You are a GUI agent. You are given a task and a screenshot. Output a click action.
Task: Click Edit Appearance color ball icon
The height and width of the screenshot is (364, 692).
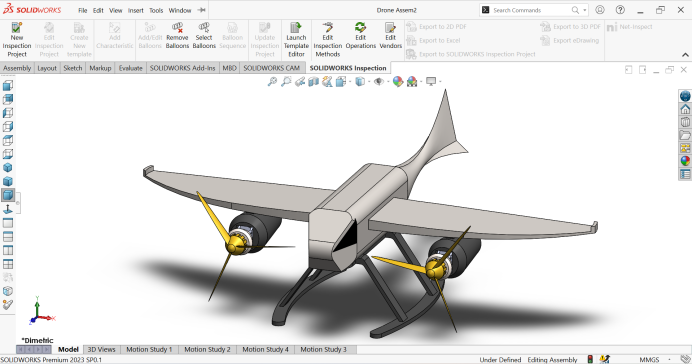(x=398, y=81)
